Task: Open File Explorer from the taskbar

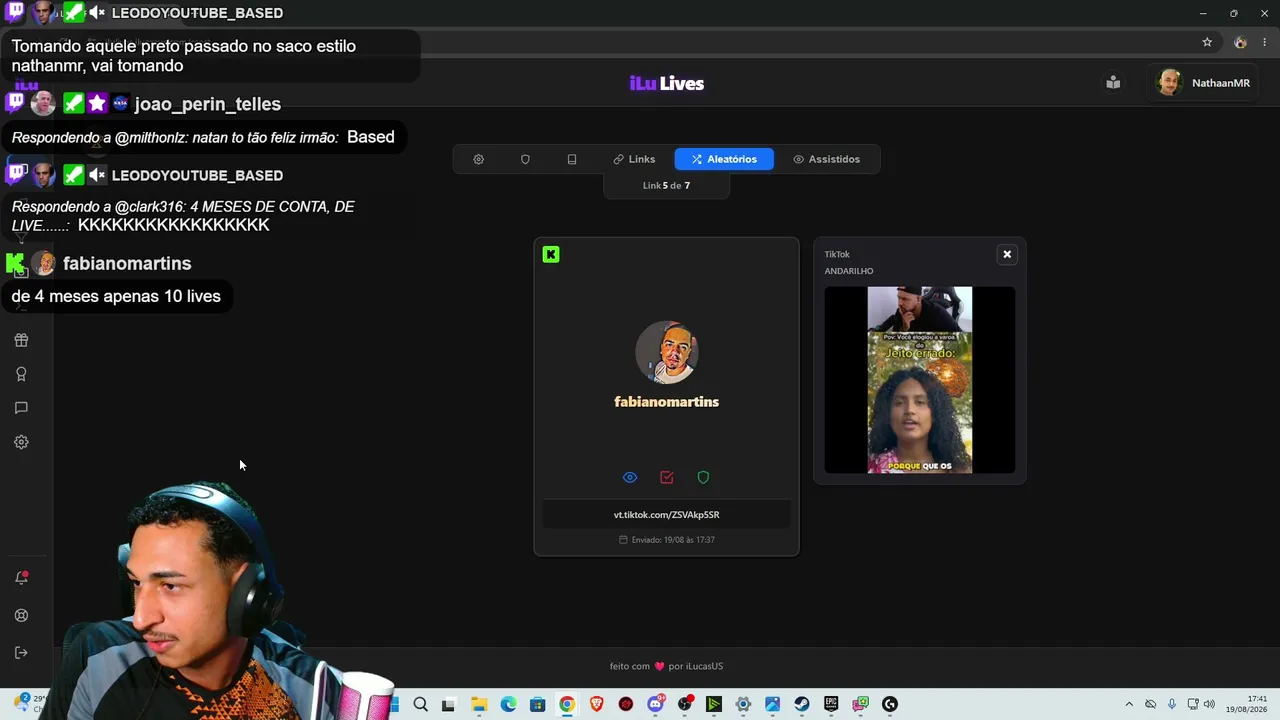Action: [x=479, y=704]
